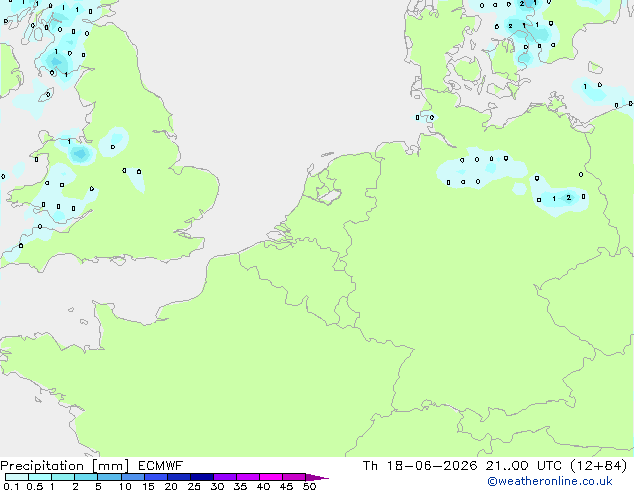Click the 'Th 18-06-2026' date text

click(420, 466)
